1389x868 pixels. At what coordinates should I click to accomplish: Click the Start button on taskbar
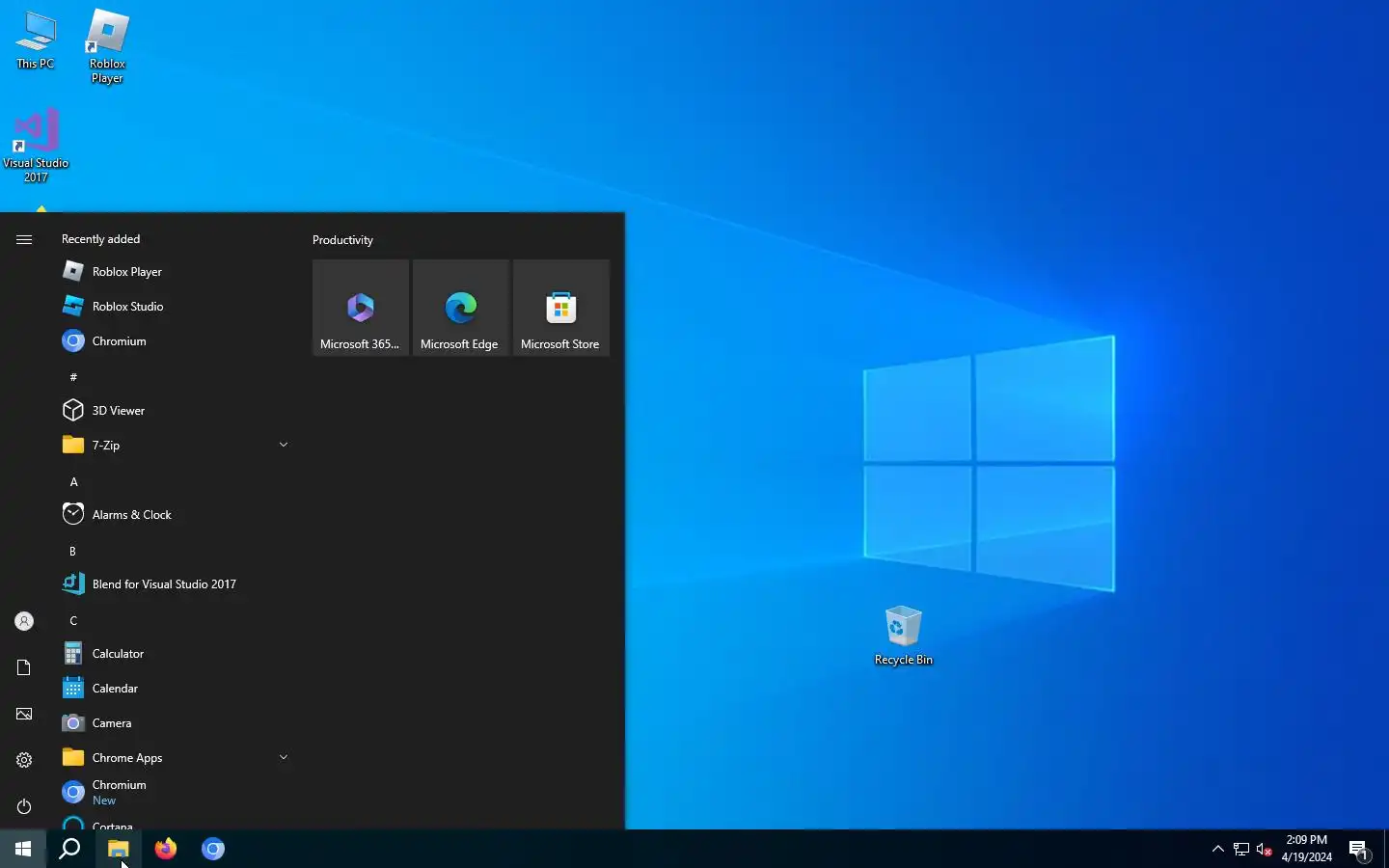tap(23, 849)
